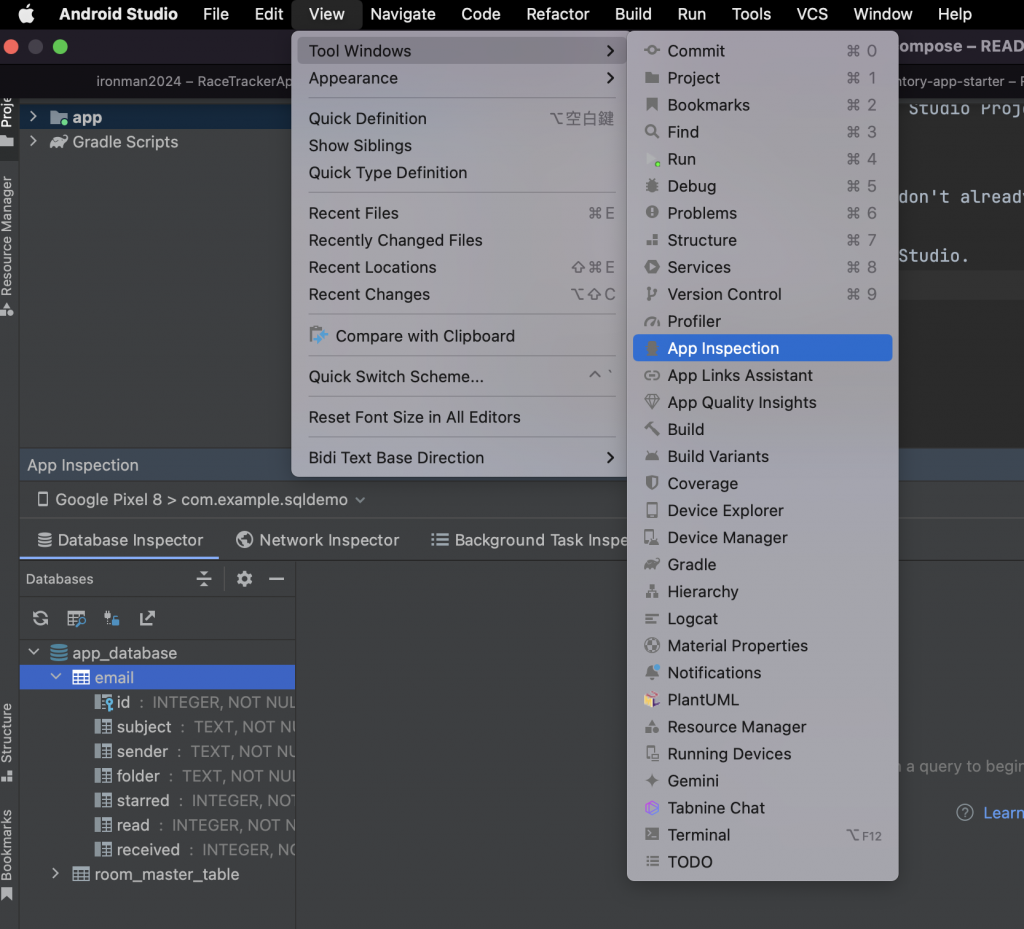Click the ironman2024 – RaceTrackerApp project tab

pyautogui.click(x=193, y=81)
